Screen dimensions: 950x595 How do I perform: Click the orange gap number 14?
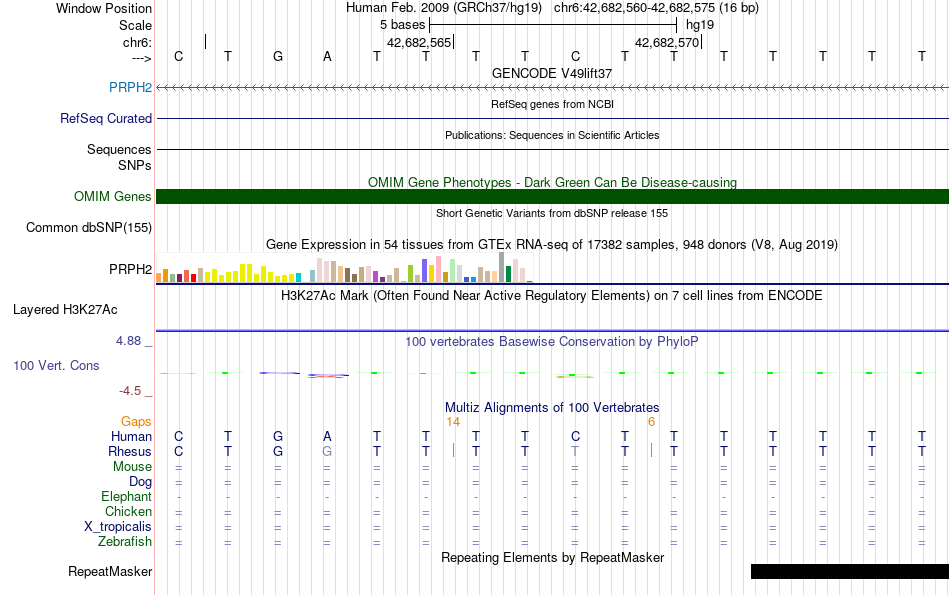(453, 422)
